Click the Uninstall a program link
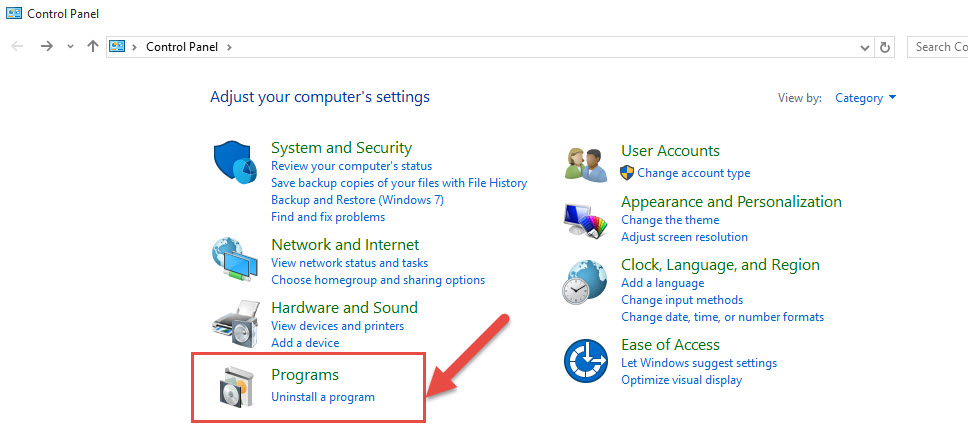Image resolution: width=968 pixels, height=434 pixels. tap(323, 397)
